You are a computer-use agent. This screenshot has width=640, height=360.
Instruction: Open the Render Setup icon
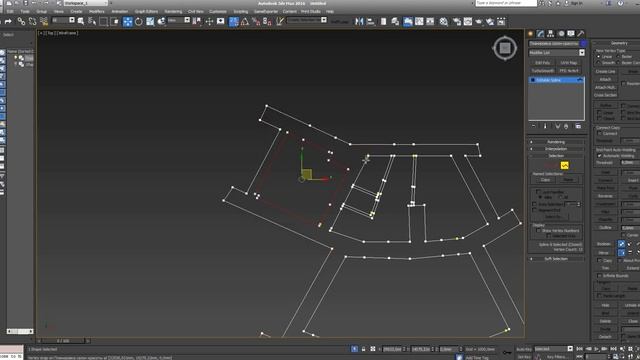457,21
